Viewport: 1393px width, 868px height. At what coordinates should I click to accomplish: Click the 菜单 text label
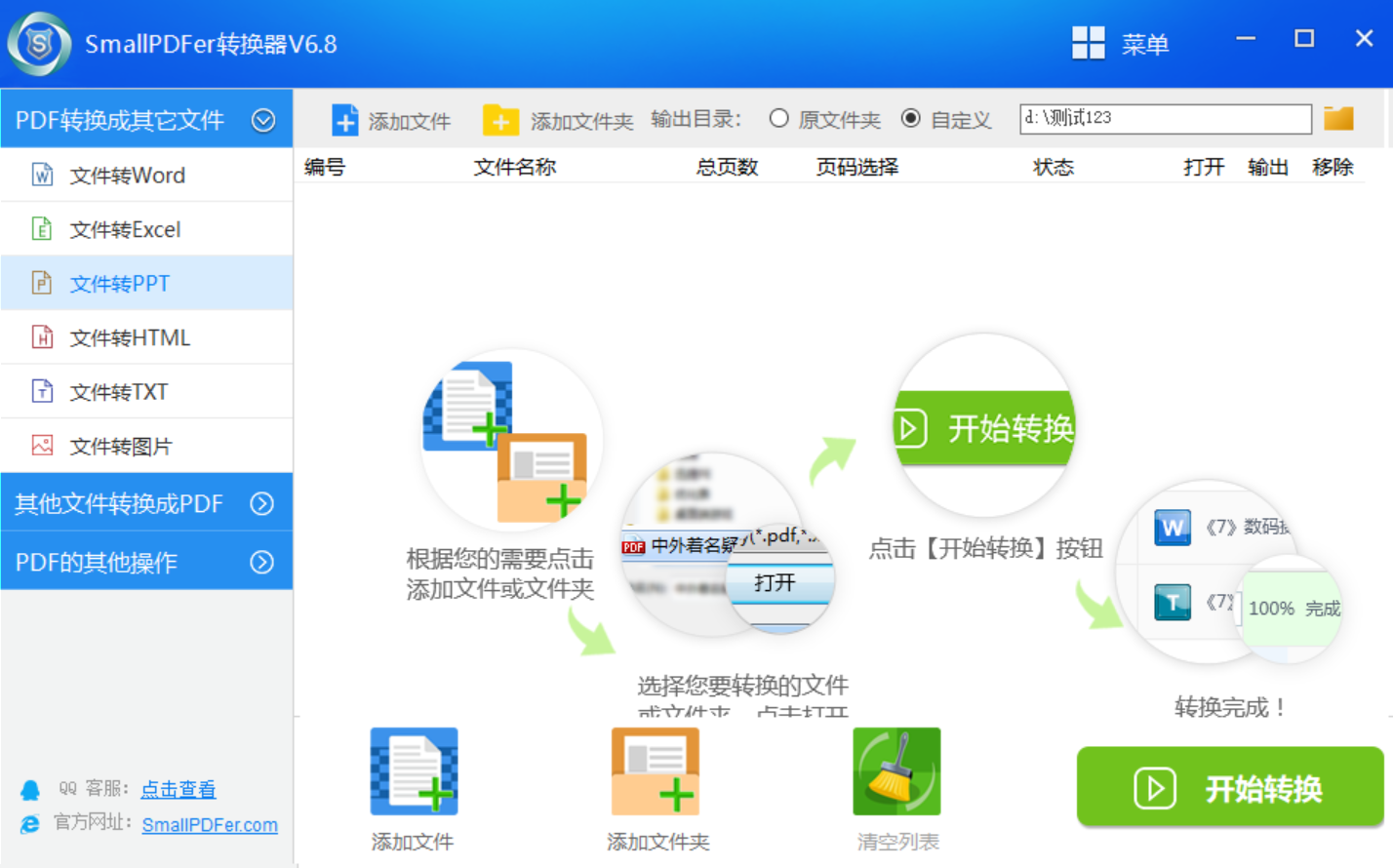point(1145,44)
